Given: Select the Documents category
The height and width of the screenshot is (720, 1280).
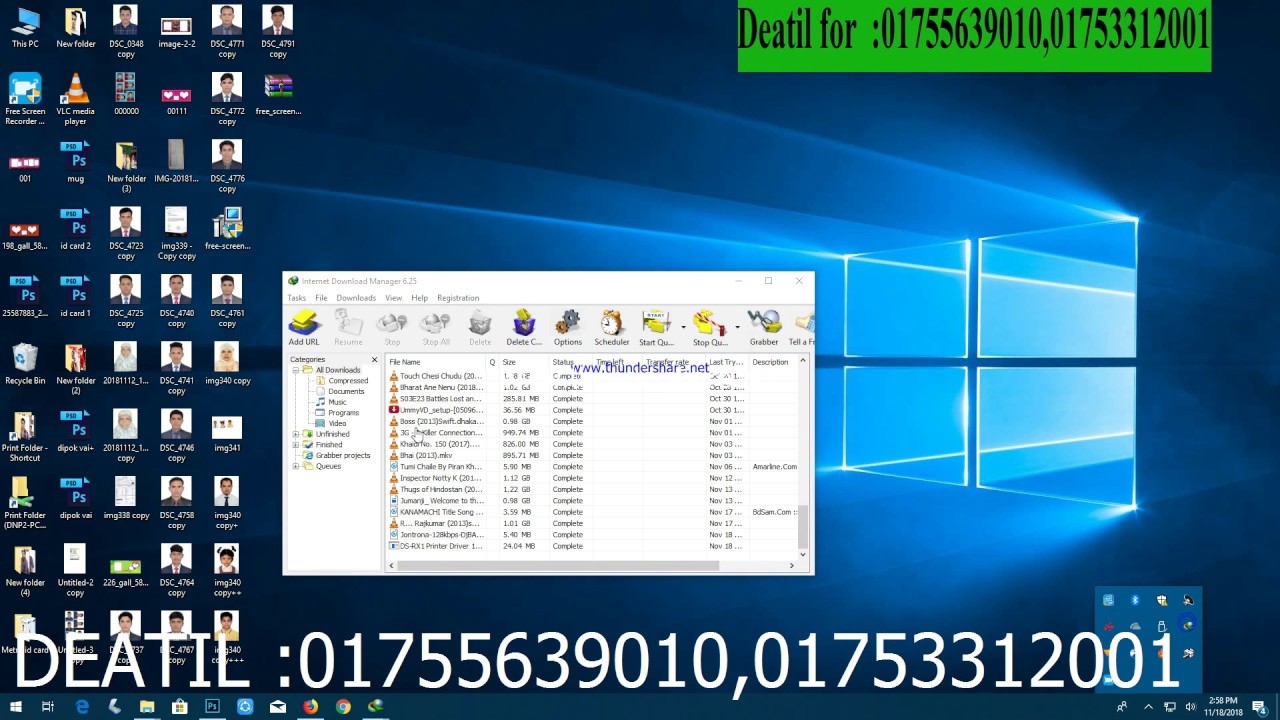Looking at the screenshot, I should pyautogui.click(x=346, y=391).
